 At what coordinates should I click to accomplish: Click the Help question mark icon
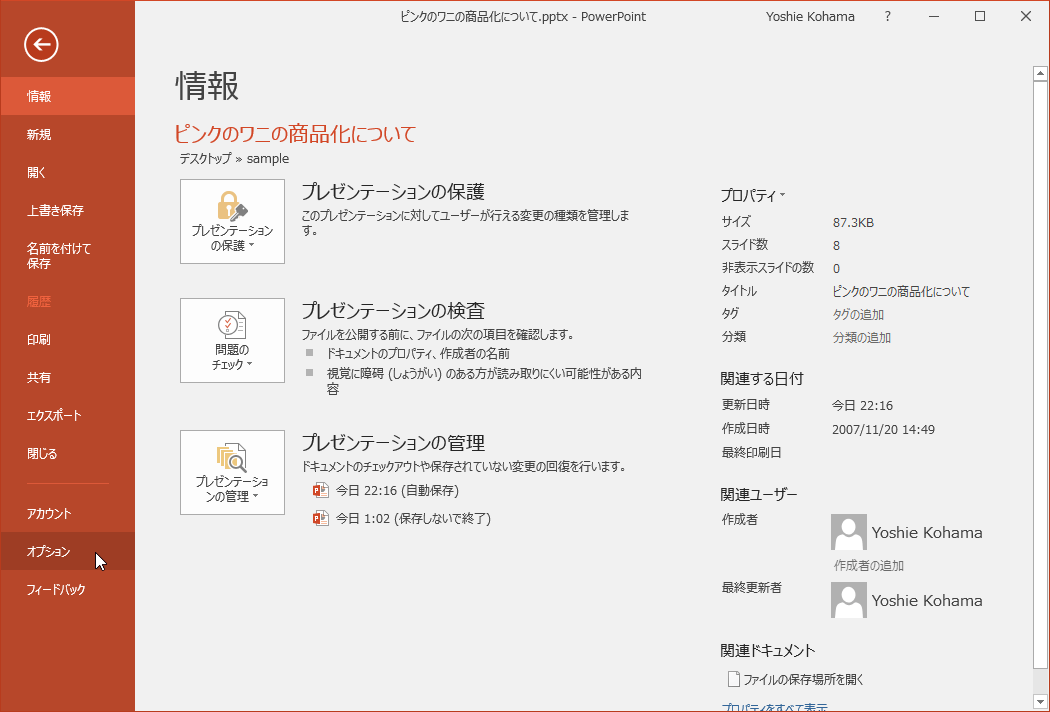click(887, 17)
